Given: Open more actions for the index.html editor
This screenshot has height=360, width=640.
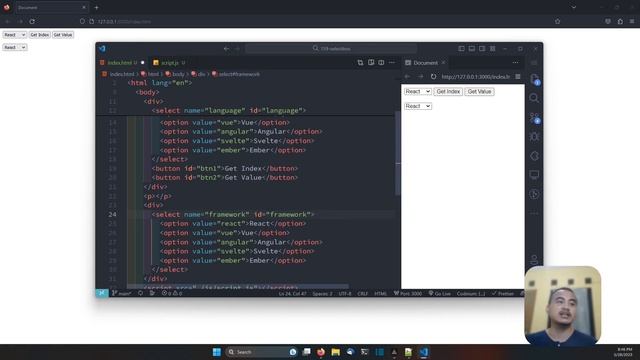Looking at the screenshot, I should (392, 62).
